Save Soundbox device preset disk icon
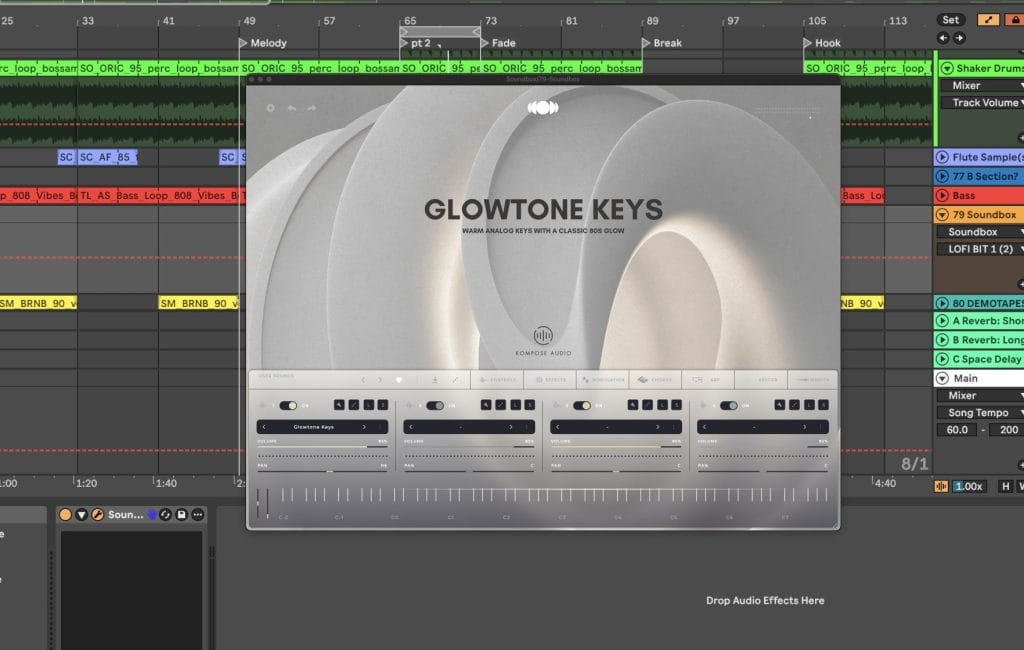 click(182, 515)
